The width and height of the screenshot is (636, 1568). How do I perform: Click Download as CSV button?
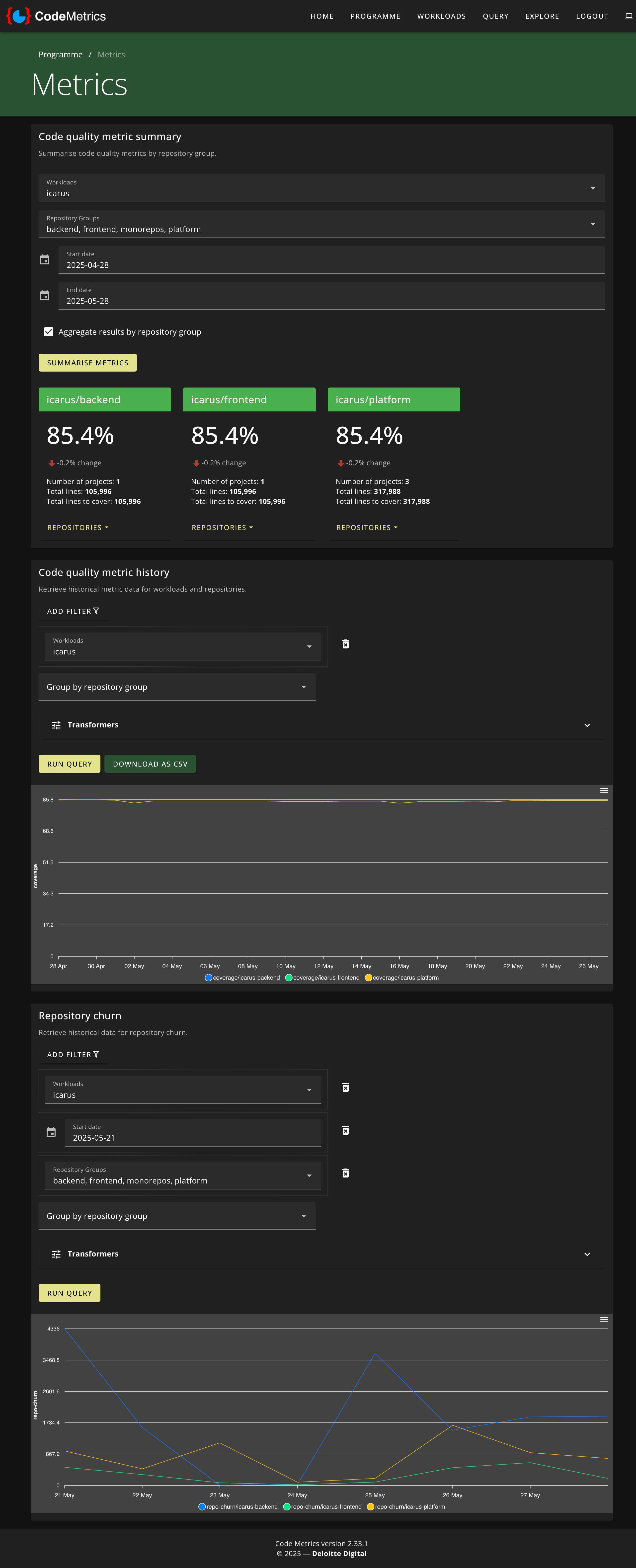coord(150,764)
